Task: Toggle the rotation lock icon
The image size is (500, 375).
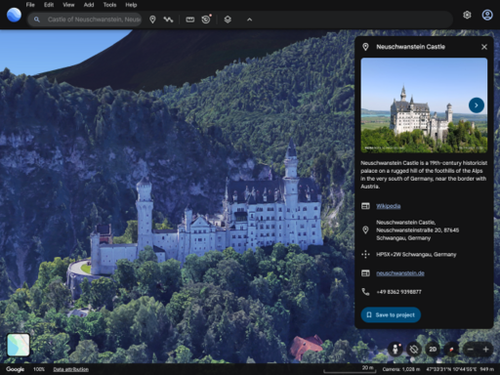Action: (x=414, y=349)
